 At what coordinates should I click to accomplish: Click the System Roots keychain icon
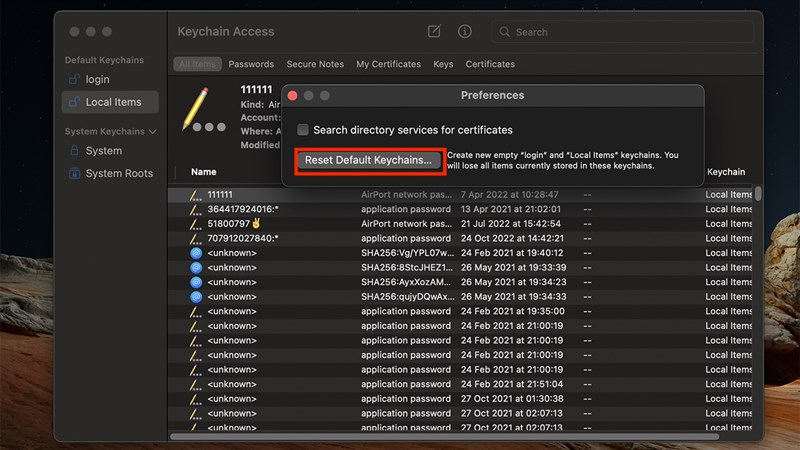(x=73, y=173)
